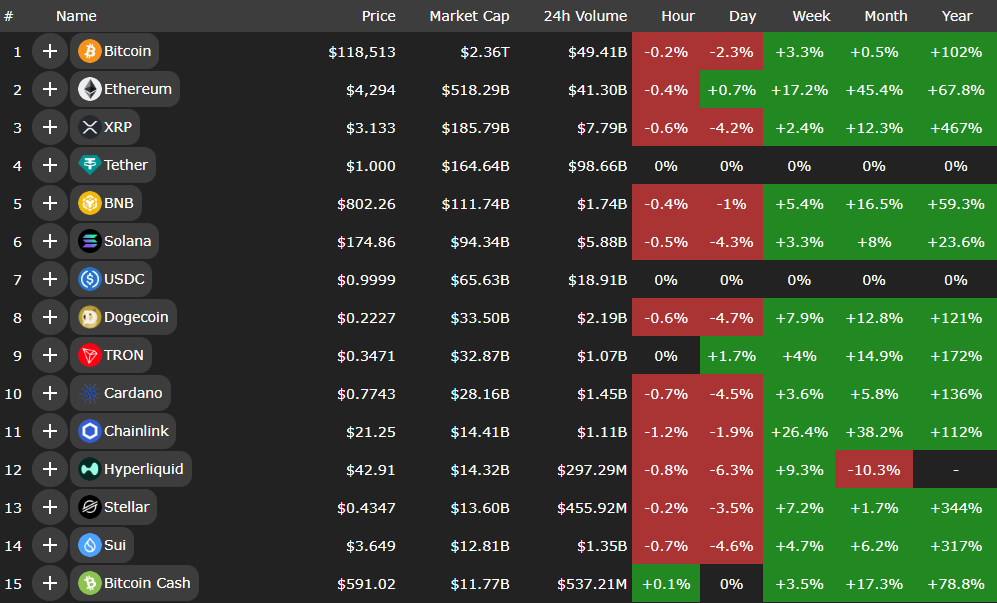Click Stellar's price value $0.4347
This screenshot has width=997, height=603.
point(366,507)
